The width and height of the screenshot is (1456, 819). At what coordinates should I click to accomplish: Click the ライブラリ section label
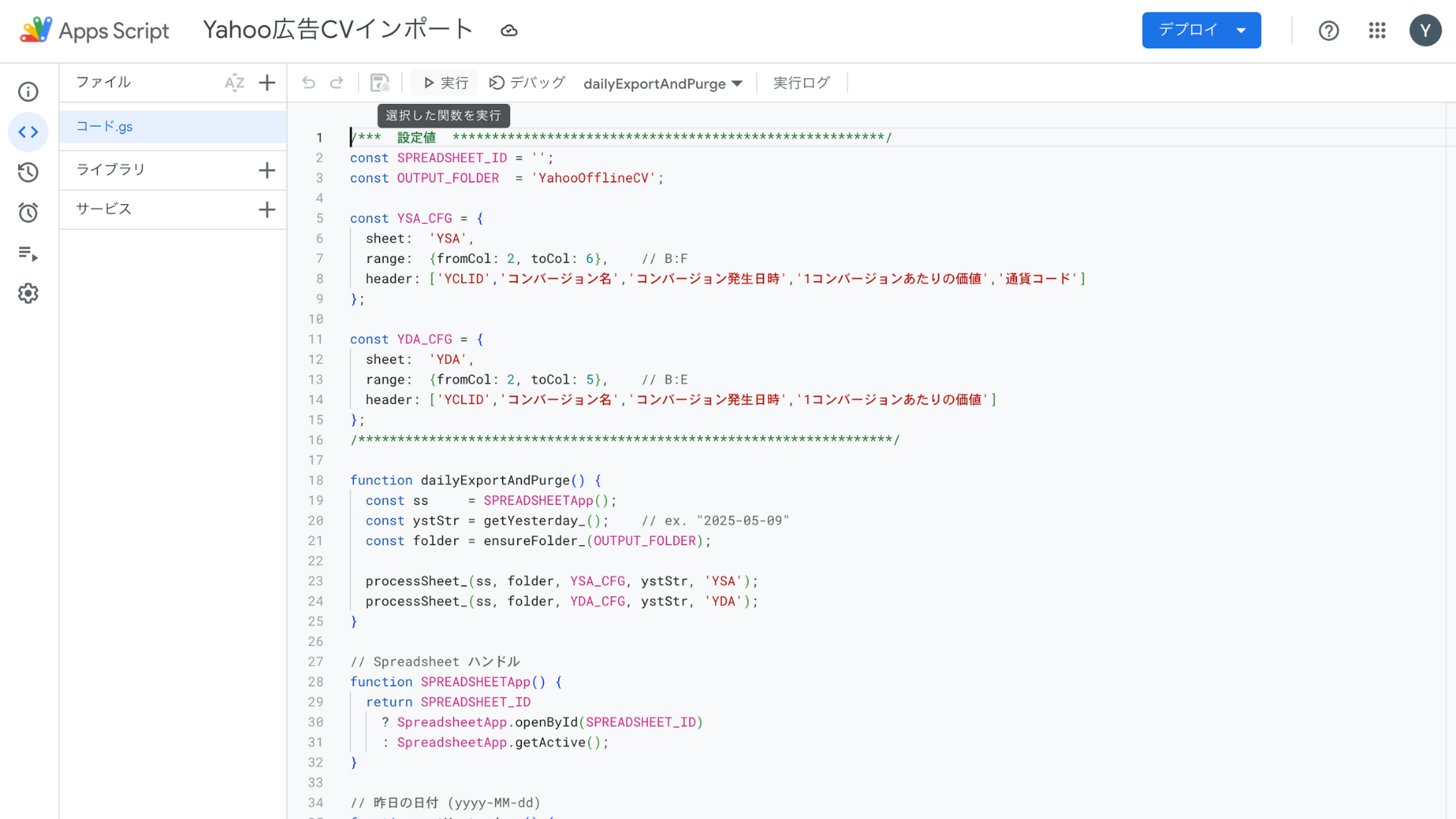click(111, 170)
